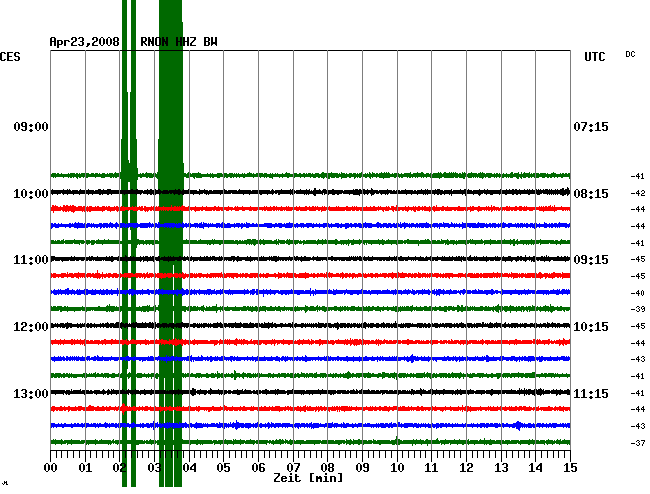Click the minute axis tick label "01"
The height and width of the screenshot is (494, 650).
[x=85, y=468]
